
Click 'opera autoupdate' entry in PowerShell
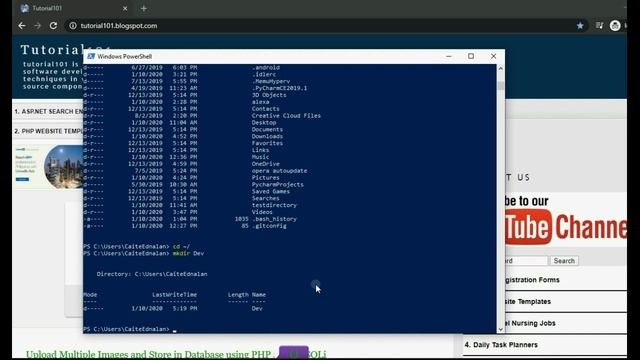click(280, 171)
